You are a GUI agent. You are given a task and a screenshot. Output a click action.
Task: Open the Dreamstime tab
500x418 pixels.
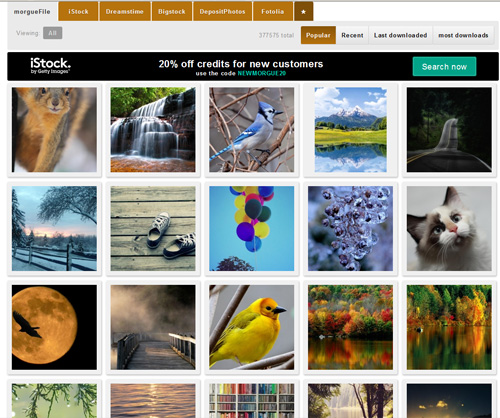pos(125,11)
